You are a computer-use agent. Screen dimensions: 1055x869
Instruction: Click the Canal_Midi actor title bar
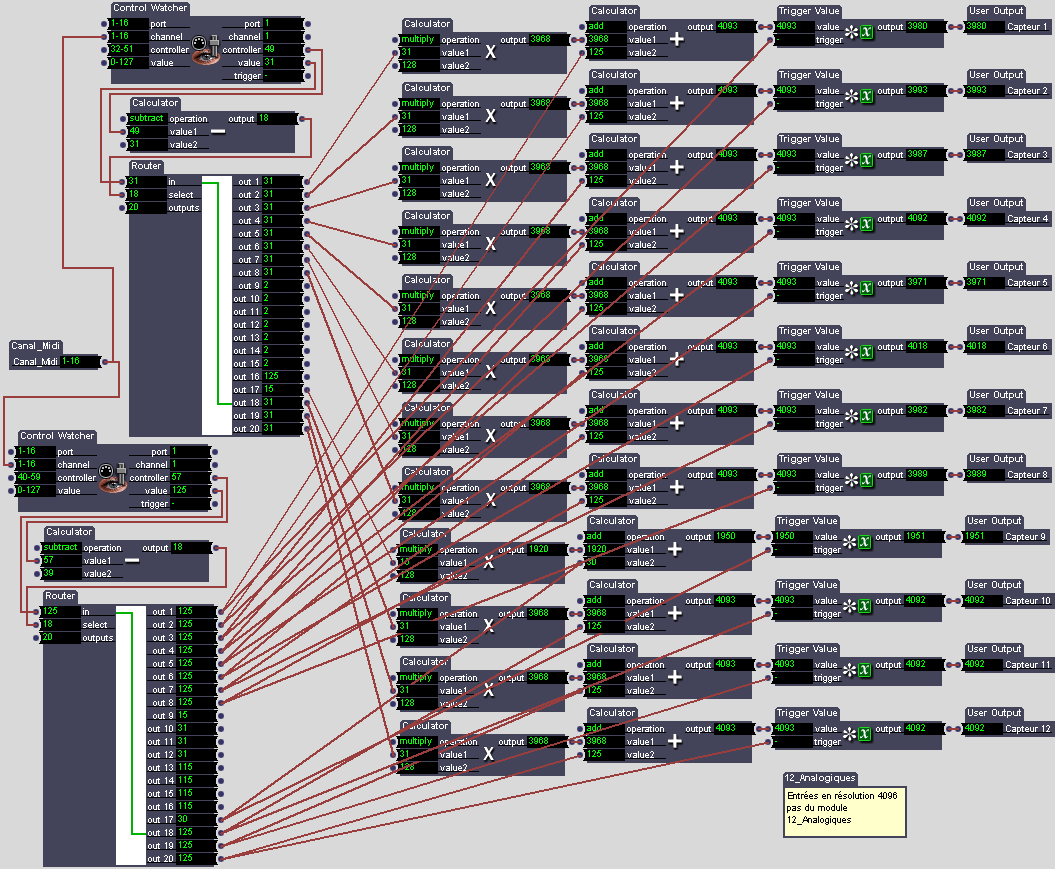tap(37, 346)
